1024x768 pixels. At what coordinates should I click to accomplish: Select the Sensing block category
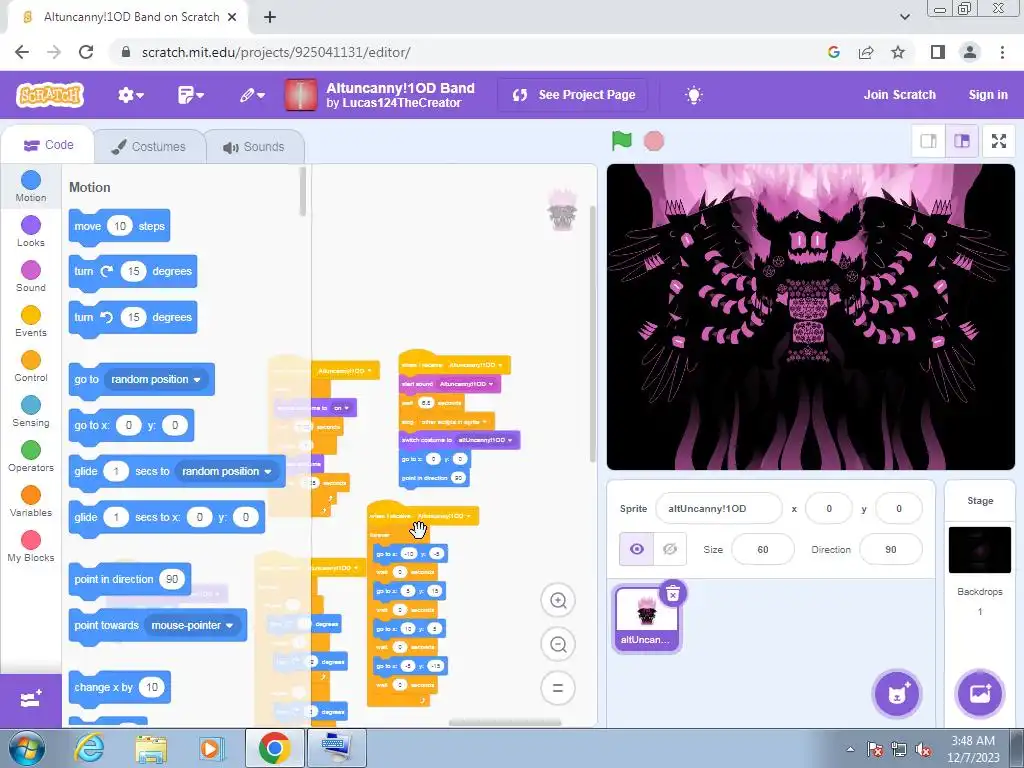point(31,411)
